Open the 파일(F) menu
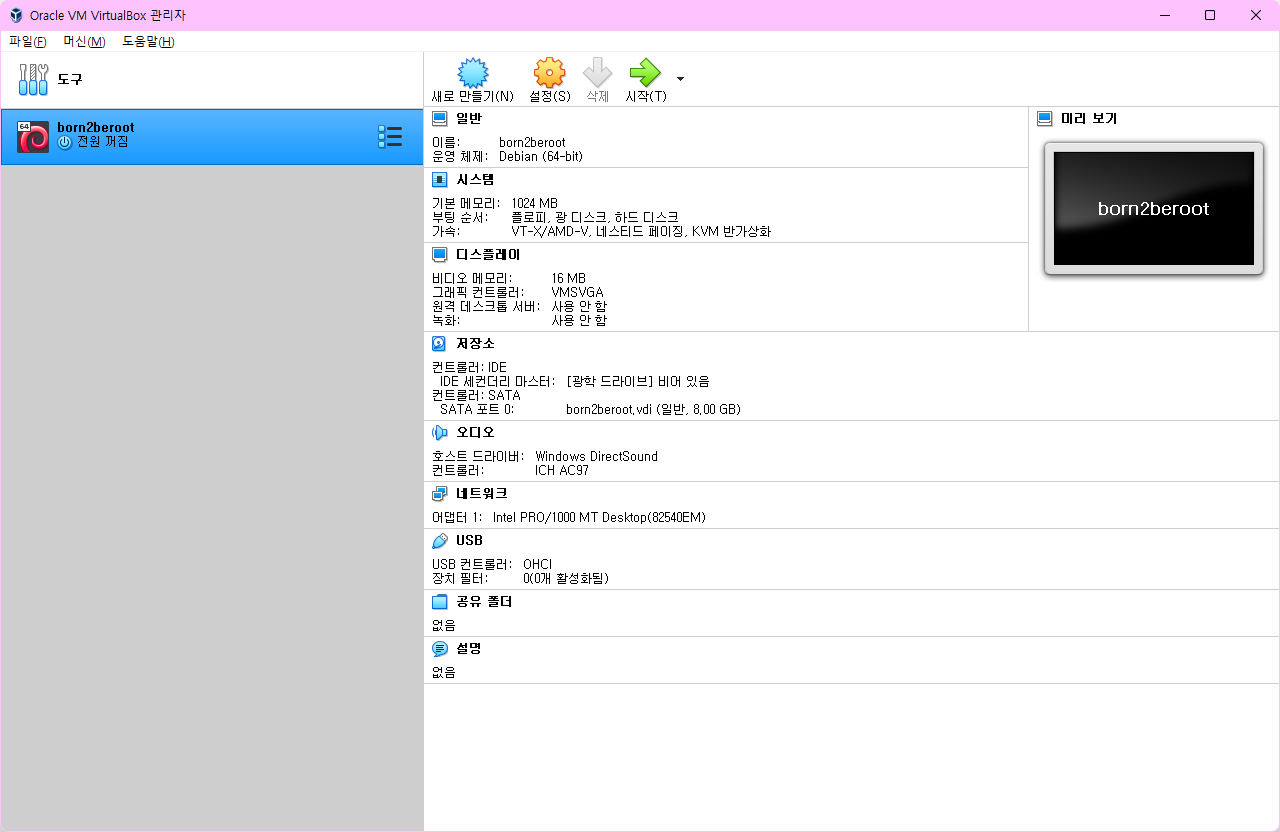The image size is (1280, 832). click(x=28, y=41)
